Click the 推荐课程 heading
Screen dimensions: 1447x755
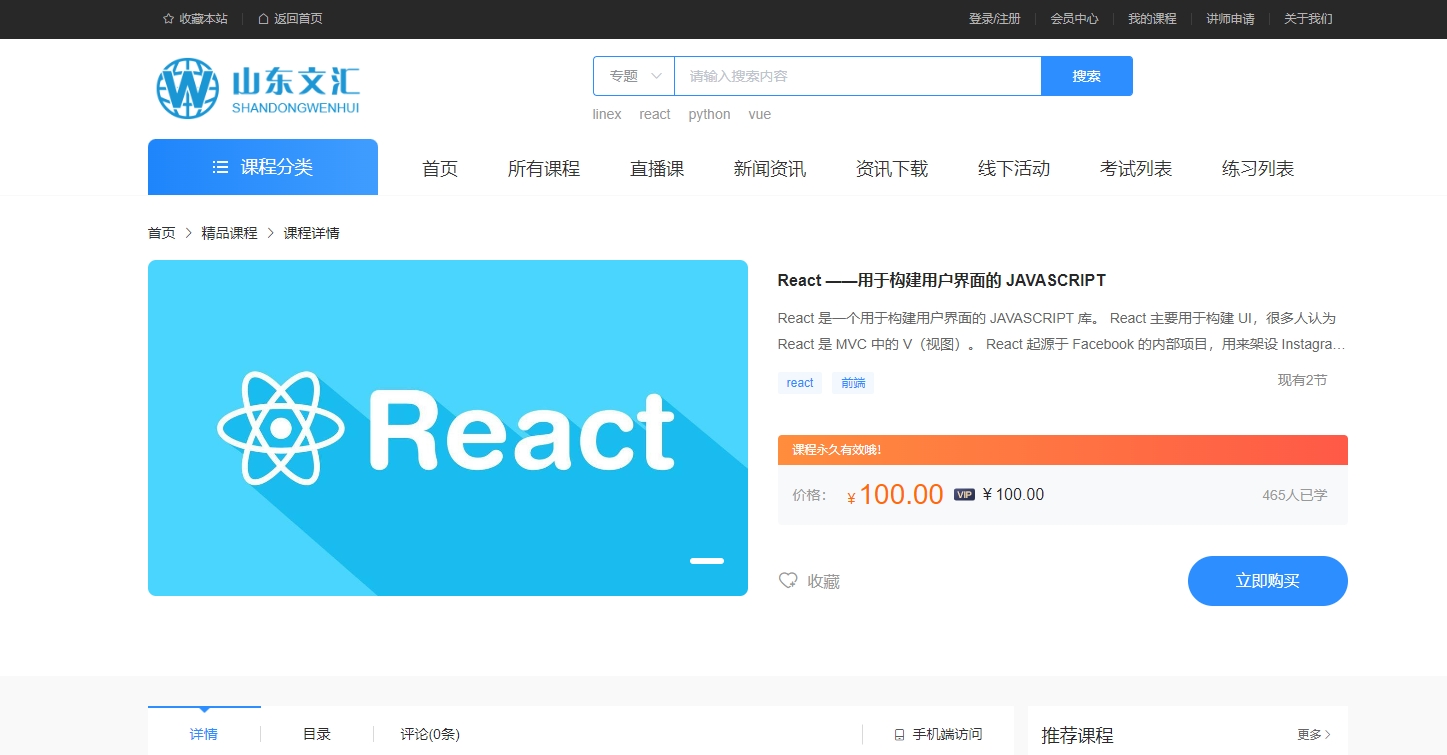[x=1077, y=736]
